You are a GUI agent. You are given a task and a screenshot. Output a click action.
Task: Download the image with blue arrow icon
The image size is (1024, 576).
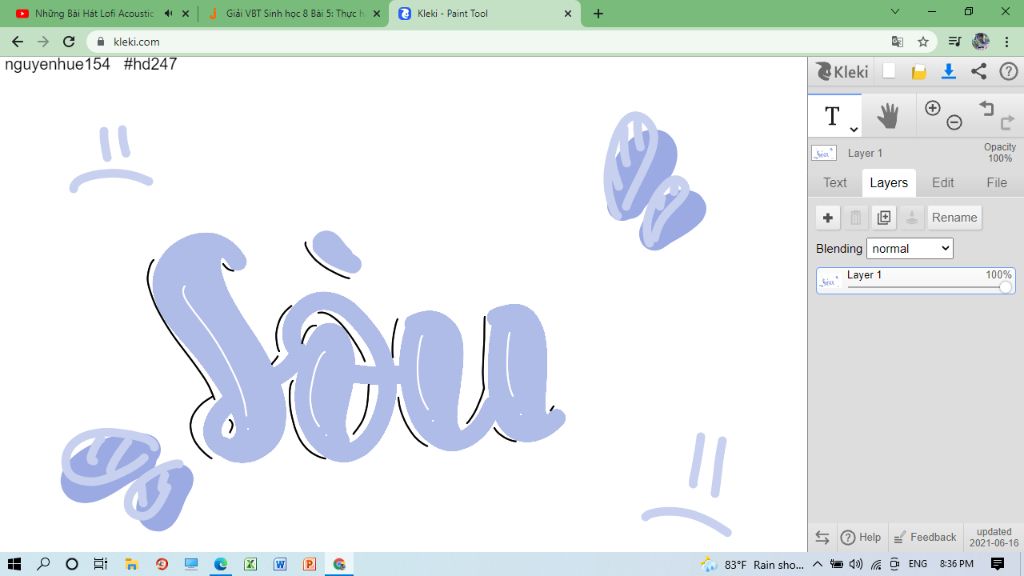coord(949,71)
